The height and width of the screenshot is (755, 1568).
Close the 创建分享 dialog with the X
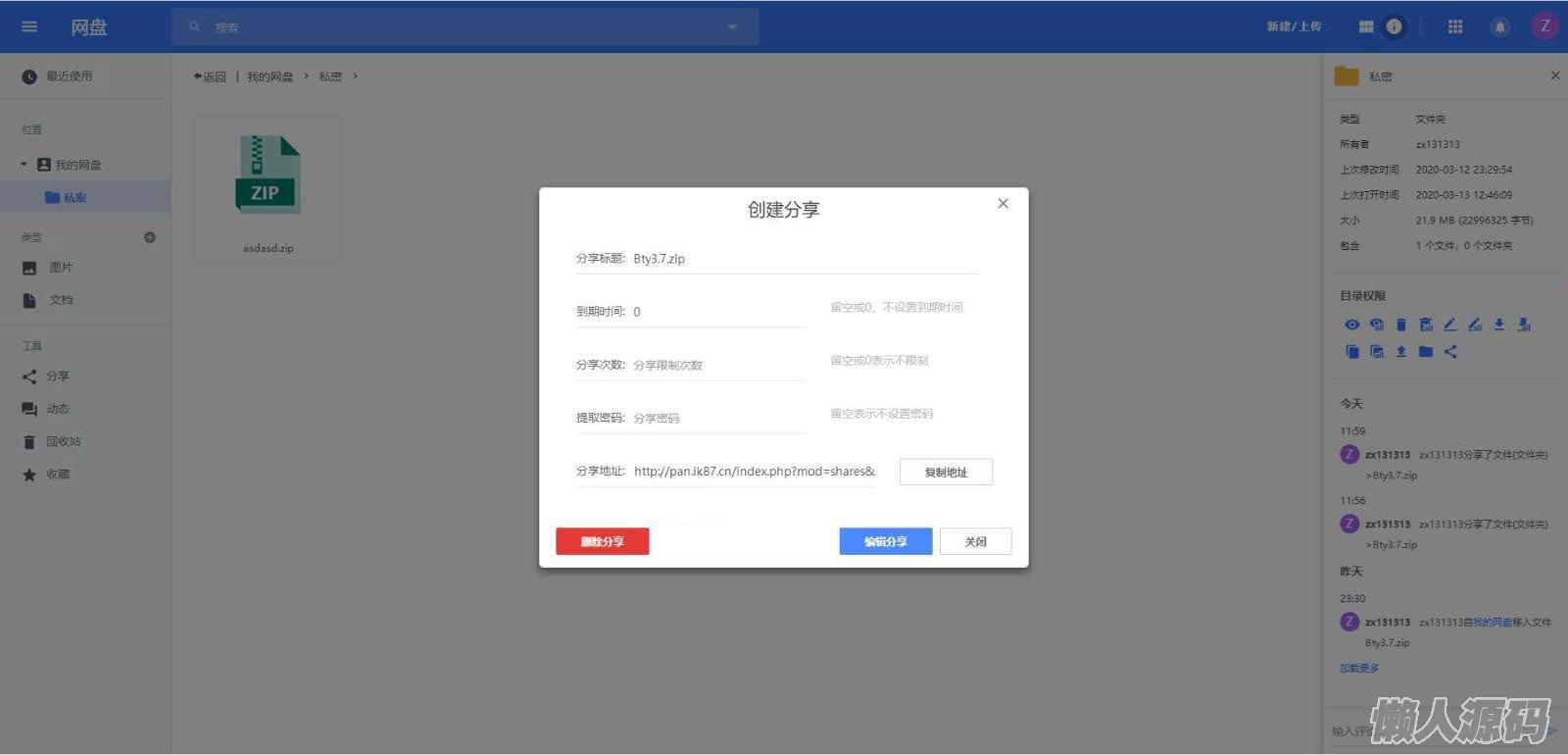point(1003,204)
